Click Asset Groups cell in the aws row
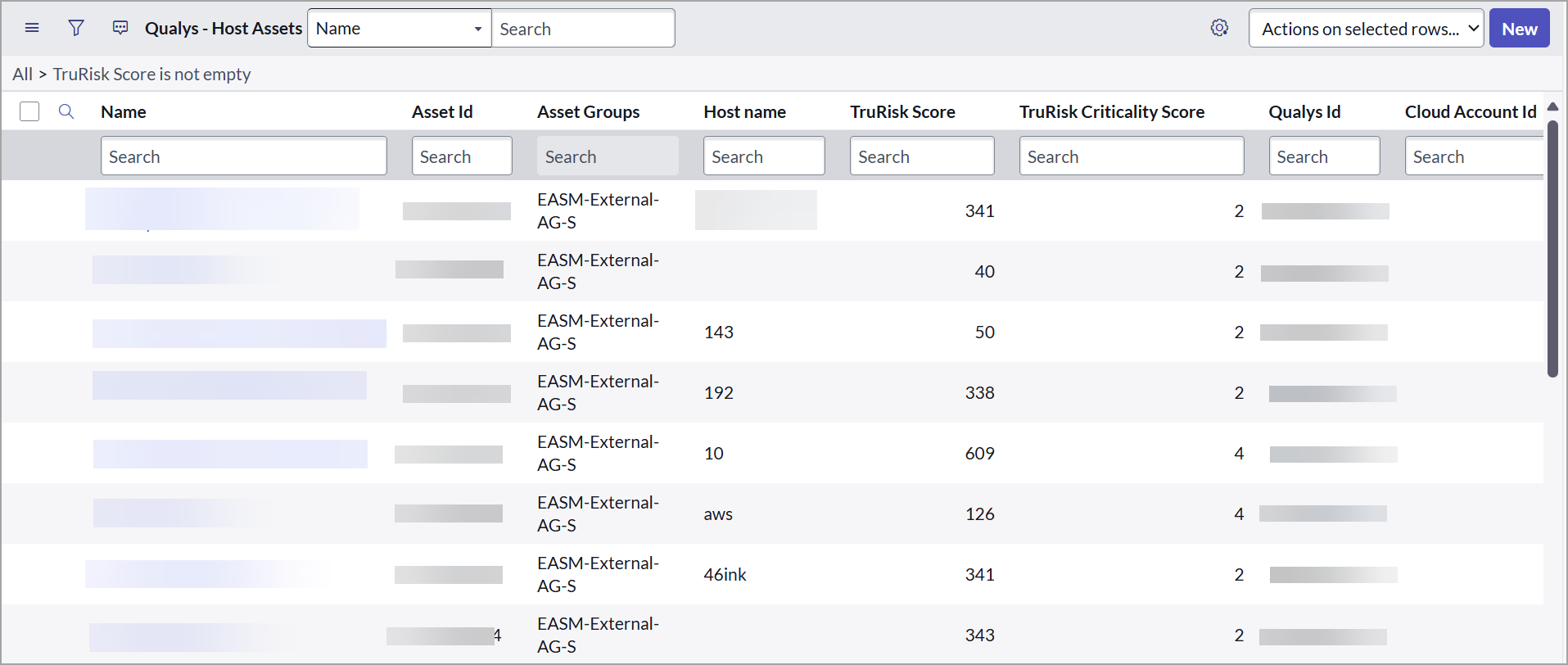The width and height of the screenshot is (1568, 665). pos(598,514)
